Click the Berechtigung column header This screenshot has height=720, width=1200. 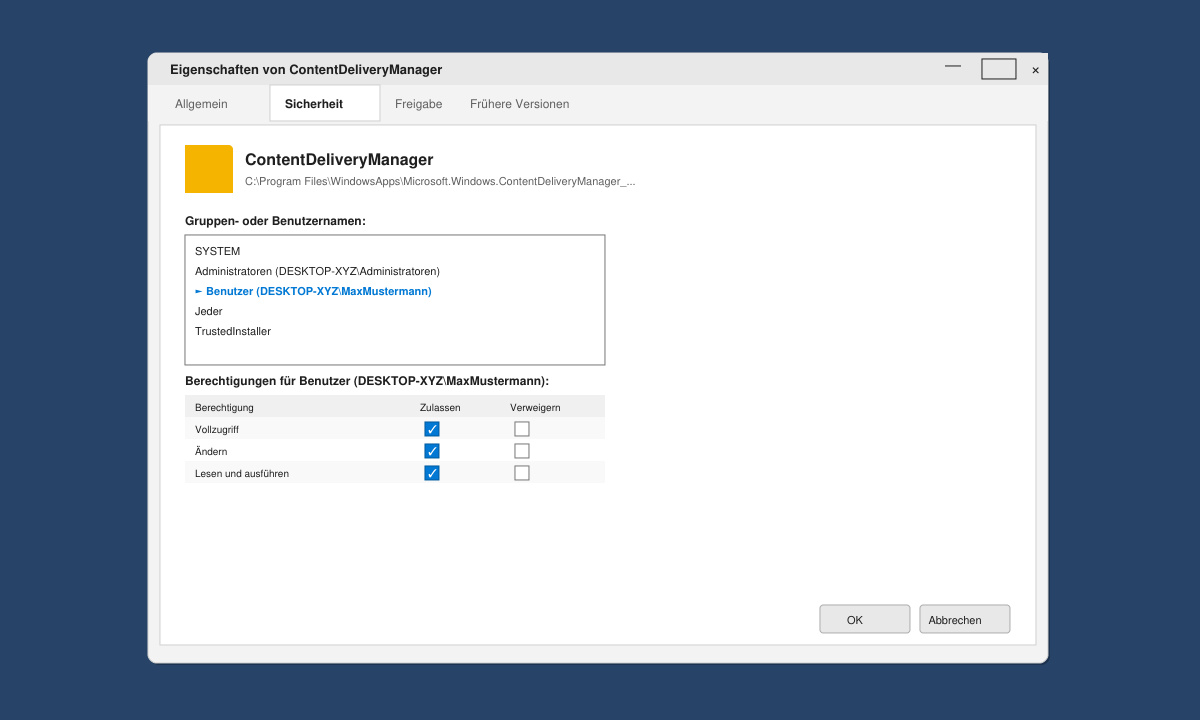[224, 407]
